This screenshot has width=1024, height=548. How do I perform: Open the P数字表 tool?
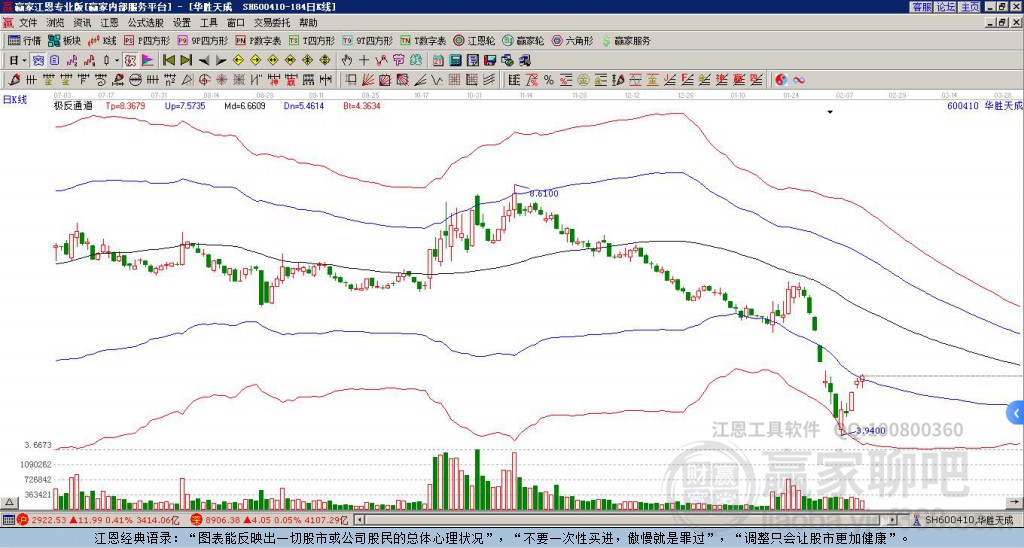click(258, 40)
